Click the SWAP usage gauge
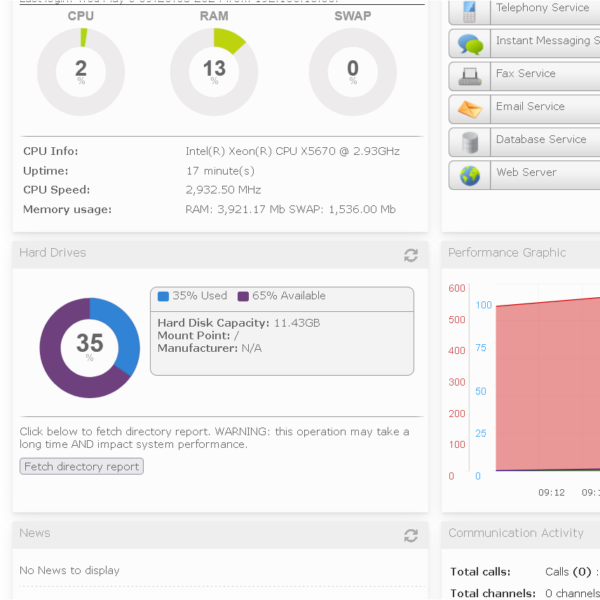Screen dimensions: 600x600 (x=352, y=71)
